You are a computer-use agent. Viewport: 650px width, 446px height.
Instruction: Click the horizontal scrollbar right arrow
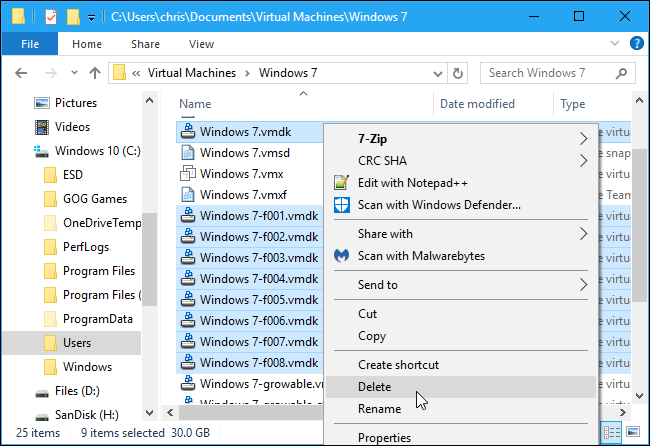click(x=622, y=412)
